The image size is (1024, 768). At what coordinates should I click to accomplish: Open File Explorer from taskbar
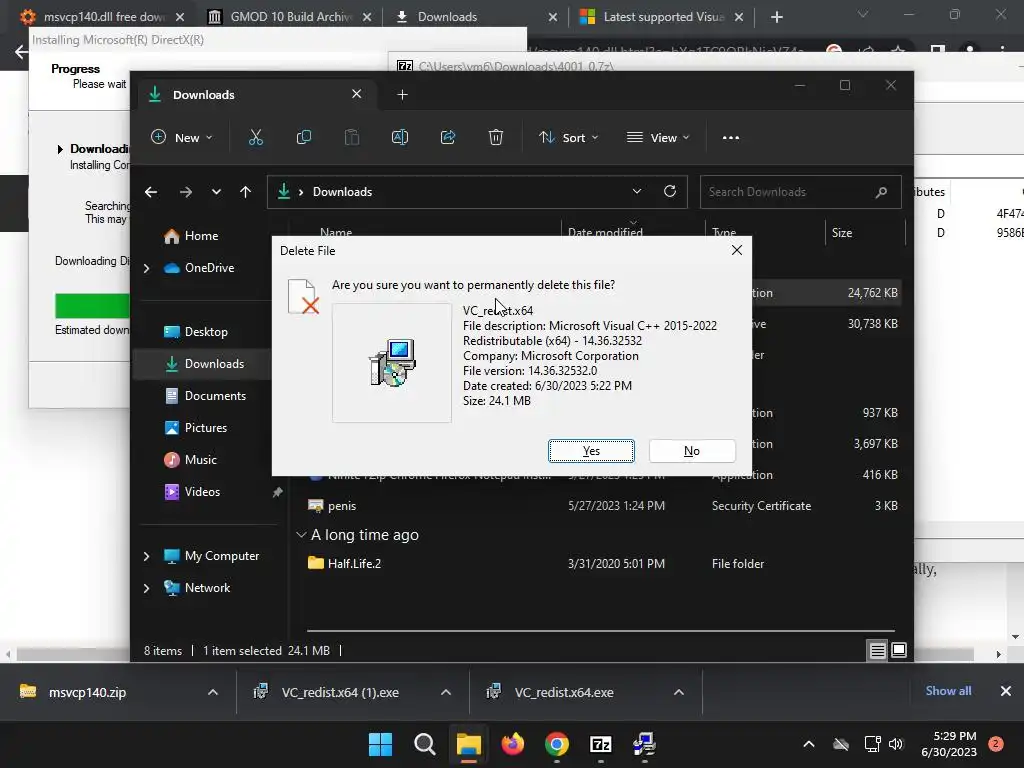coord(468,744)
